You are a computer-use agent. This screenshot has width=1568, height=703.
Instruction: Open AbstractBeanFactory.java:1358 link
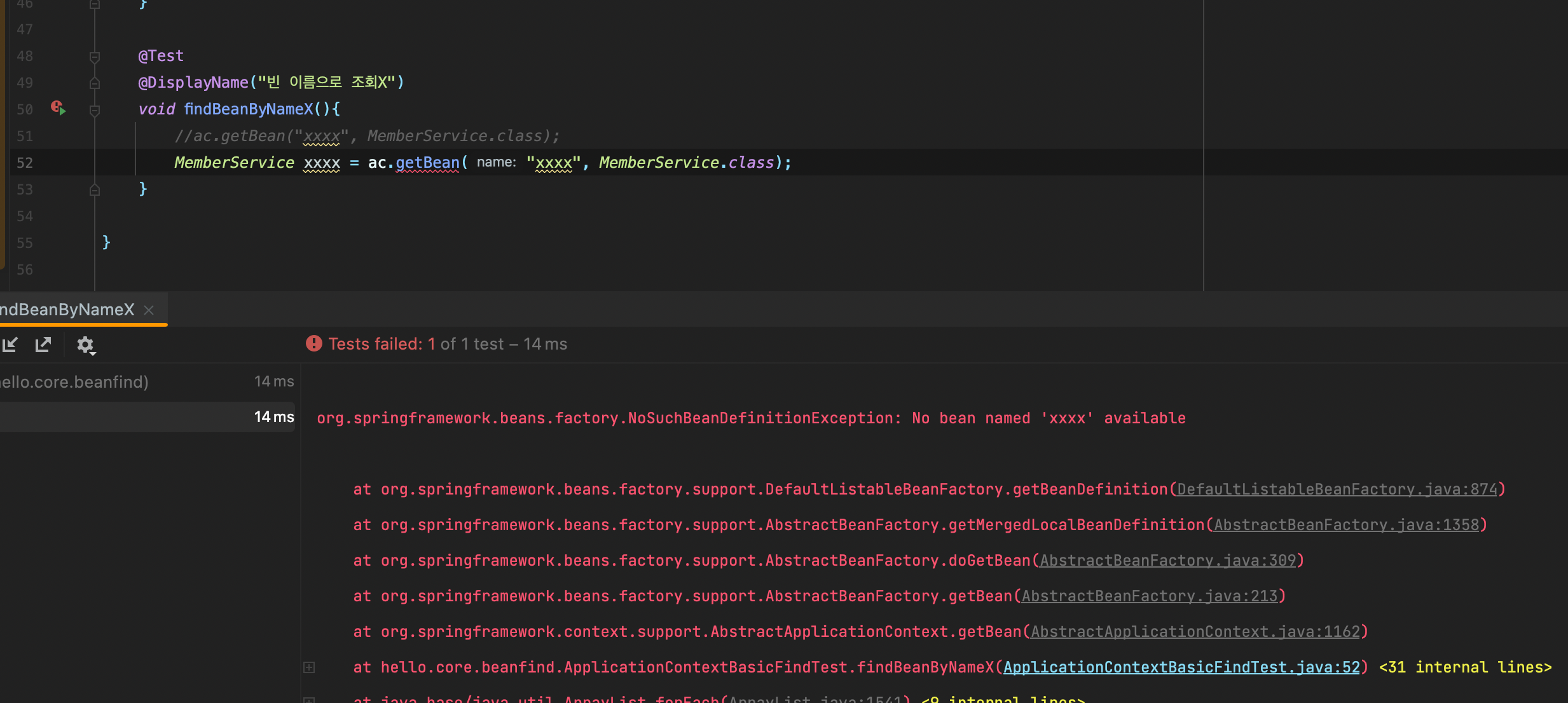[1347, 525]
